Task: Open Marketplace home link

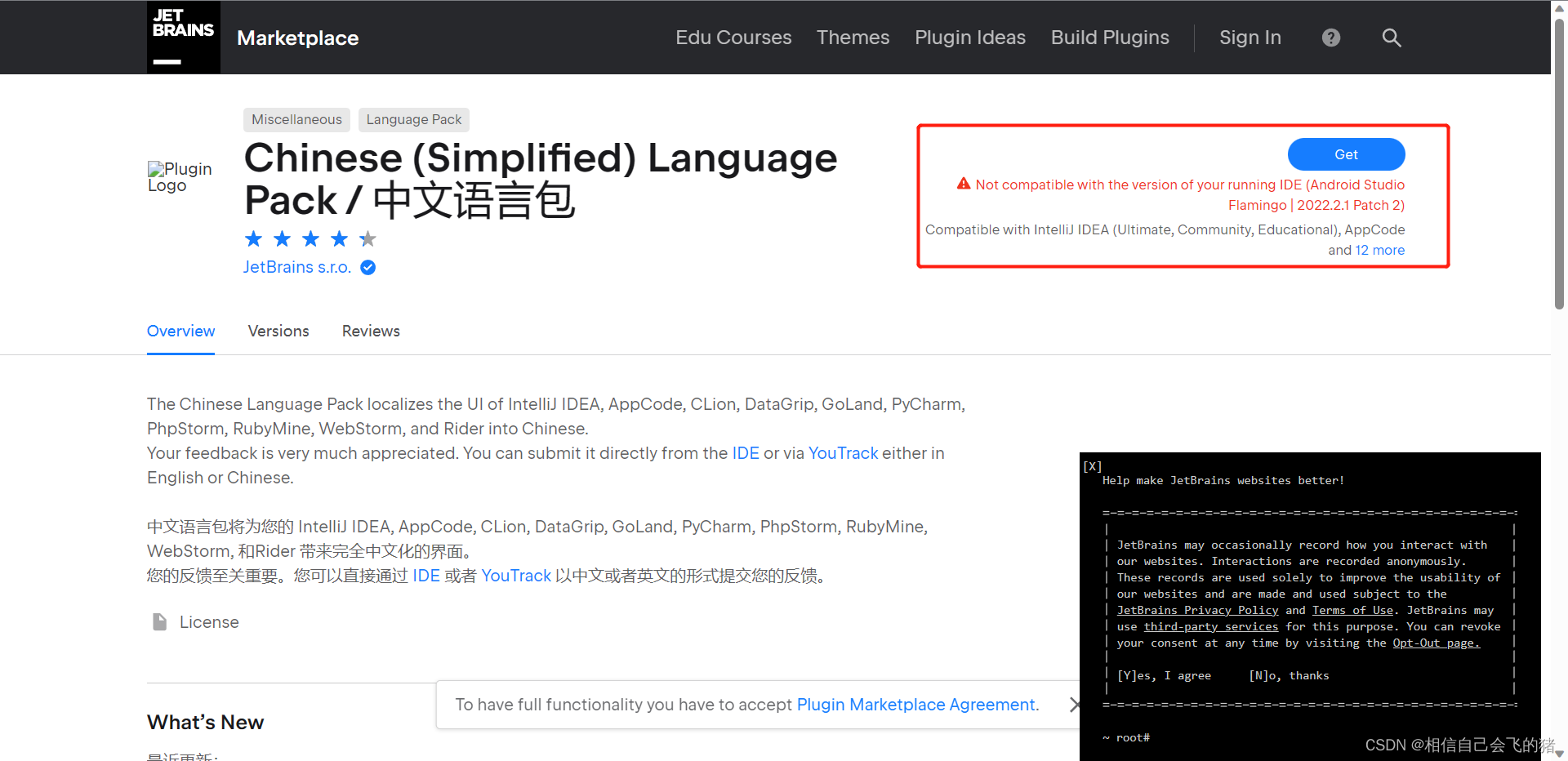Action: coord(298,38)
